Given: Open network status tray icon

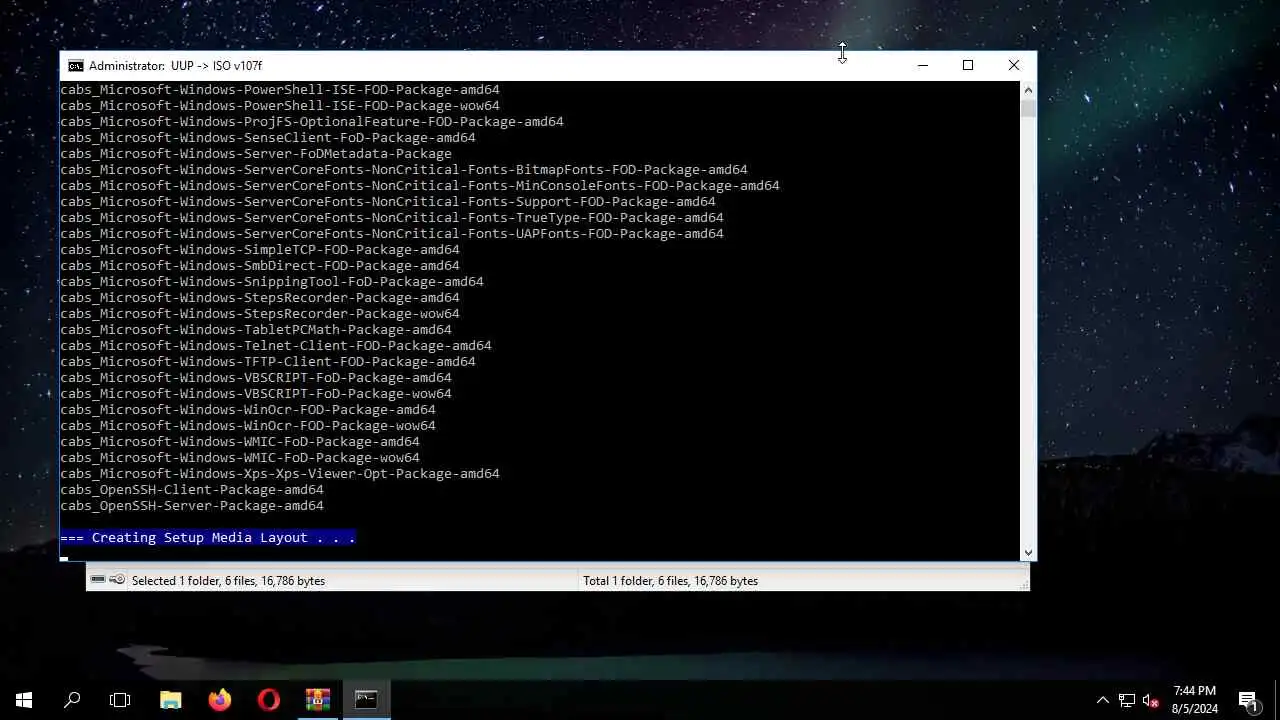Looking at the screenshot, I should tap(1127, 700).
